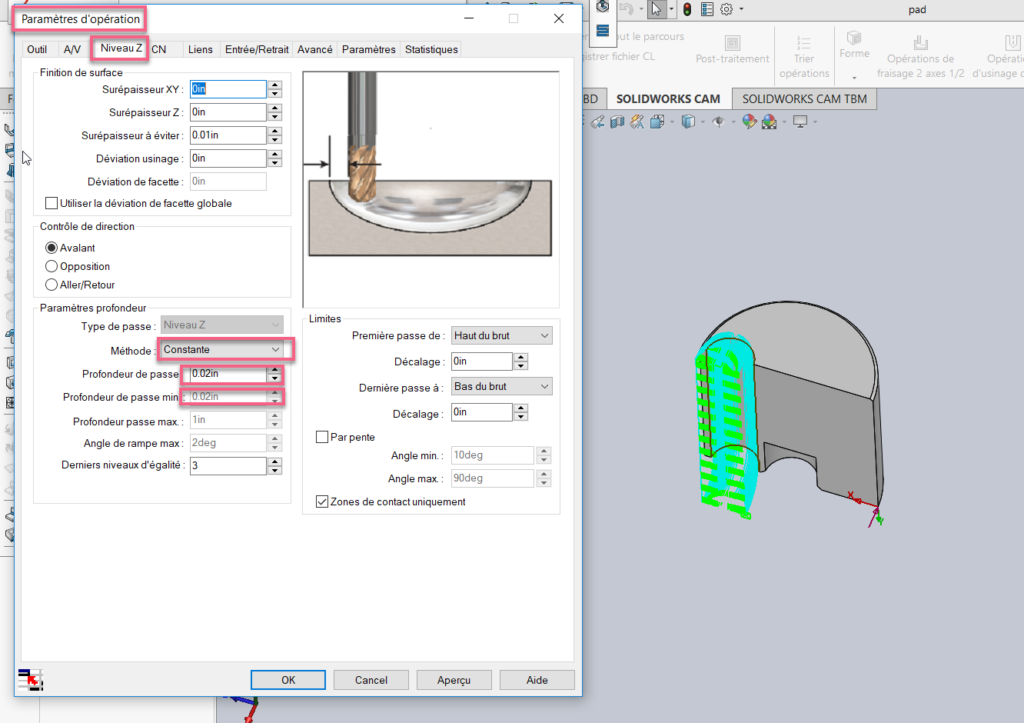The image size is (1024, 723).
Task: Expand the Première passe de dropdown
Action: 501,336
